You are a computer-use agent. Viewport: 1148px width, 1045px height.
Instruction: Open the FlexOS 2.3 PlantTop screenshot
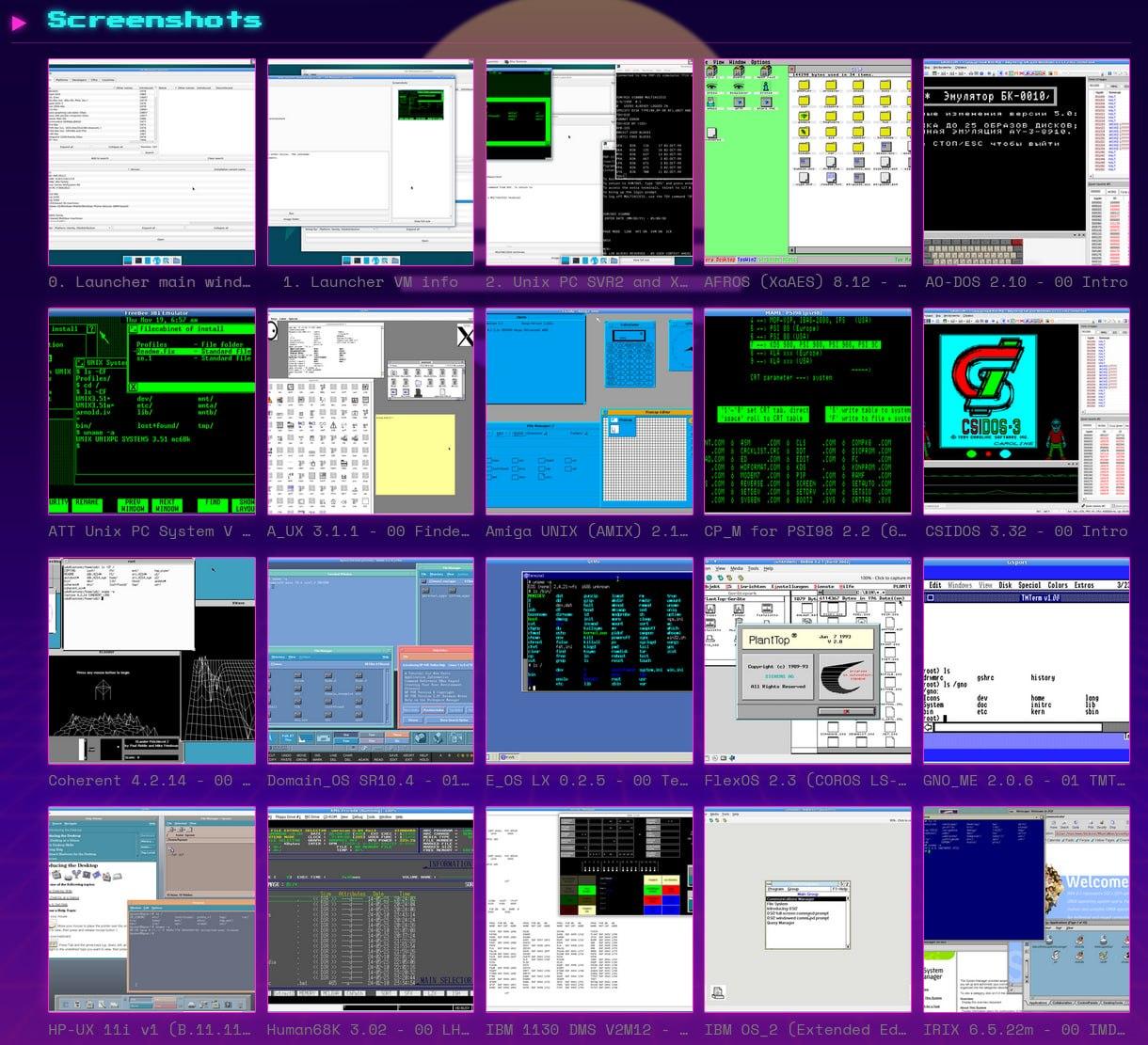tap(808, 661)
